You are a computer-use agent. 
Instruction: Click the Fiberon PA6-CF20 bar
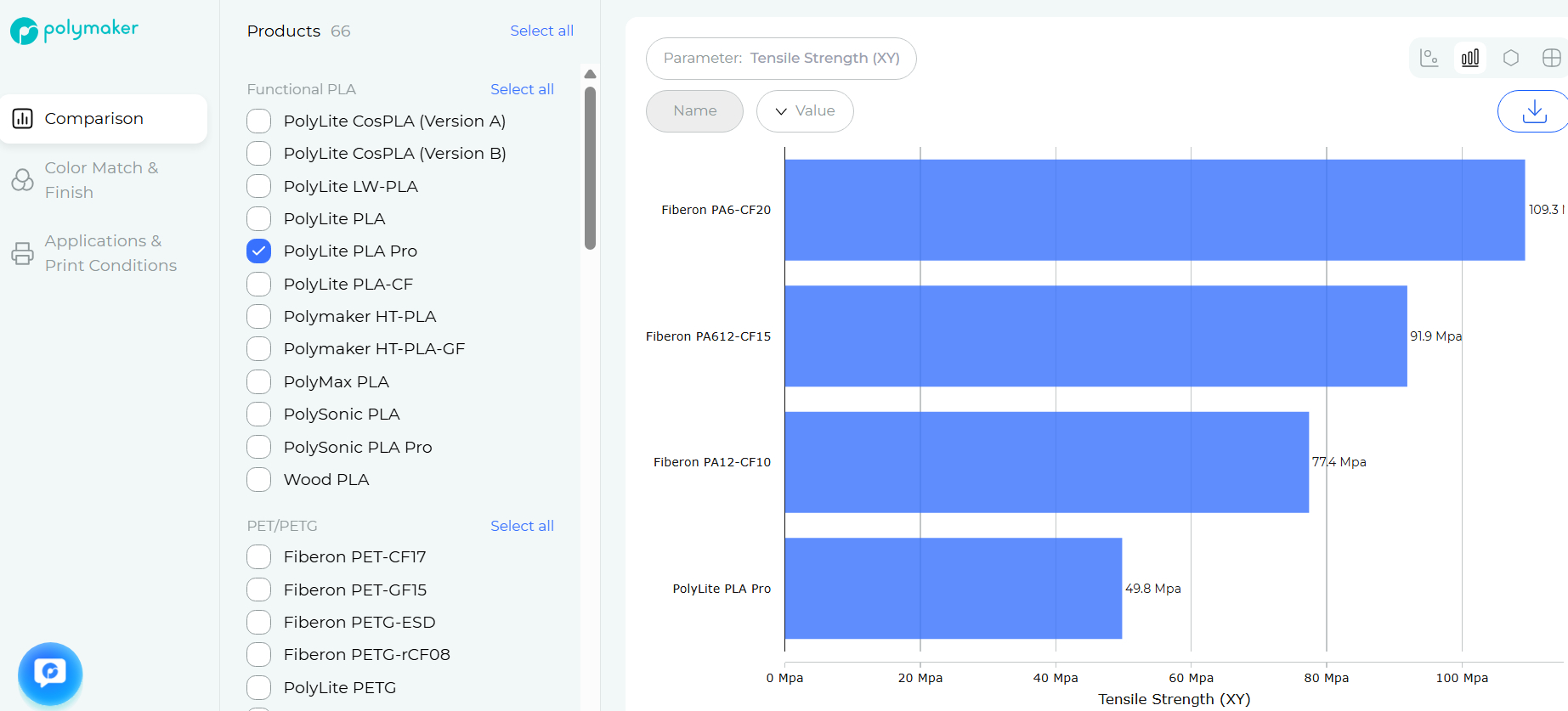[1154, 210]
